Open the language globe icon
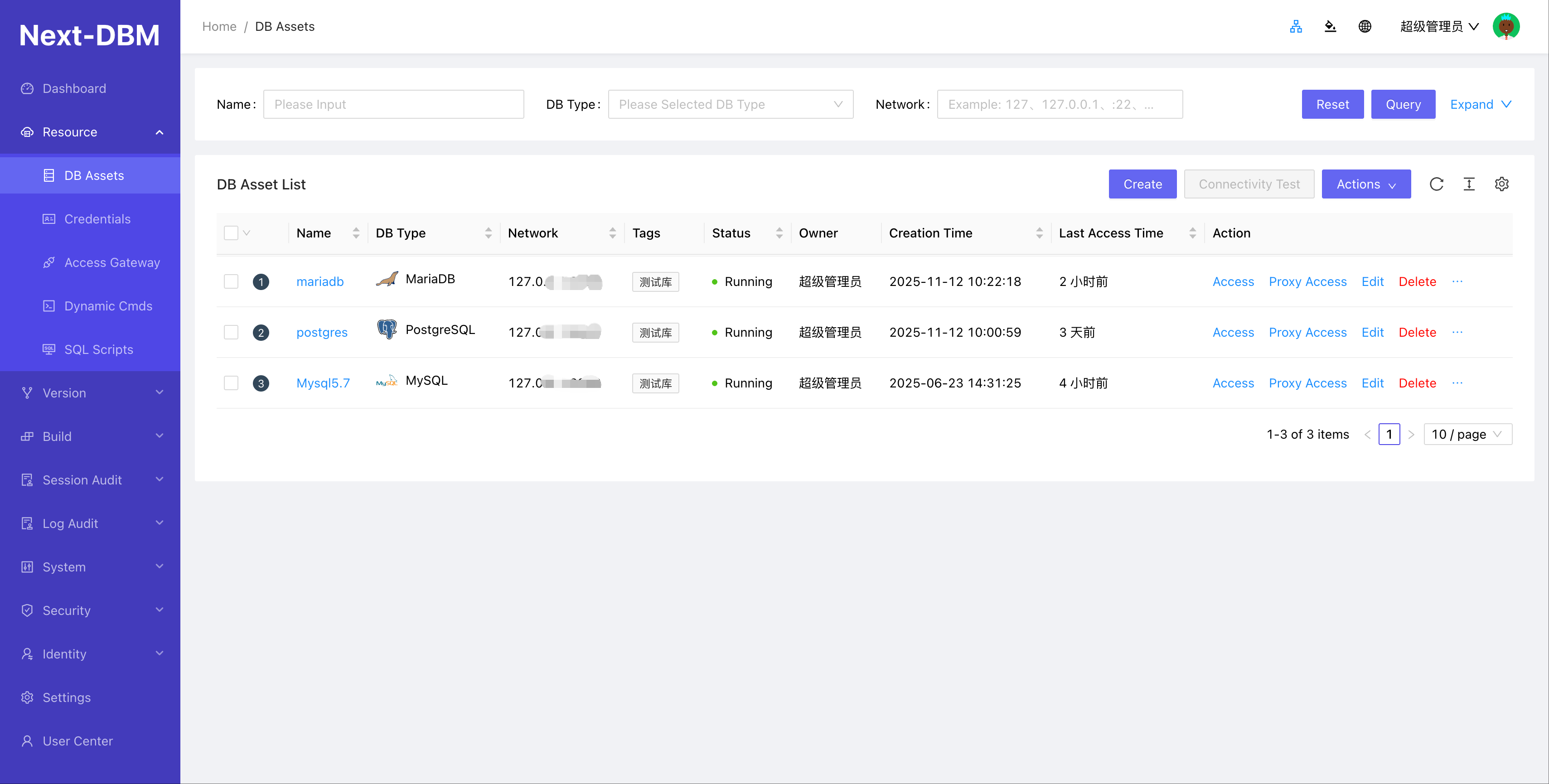The height and width of the screenshot is (784, 1549). pos(1365,26)
